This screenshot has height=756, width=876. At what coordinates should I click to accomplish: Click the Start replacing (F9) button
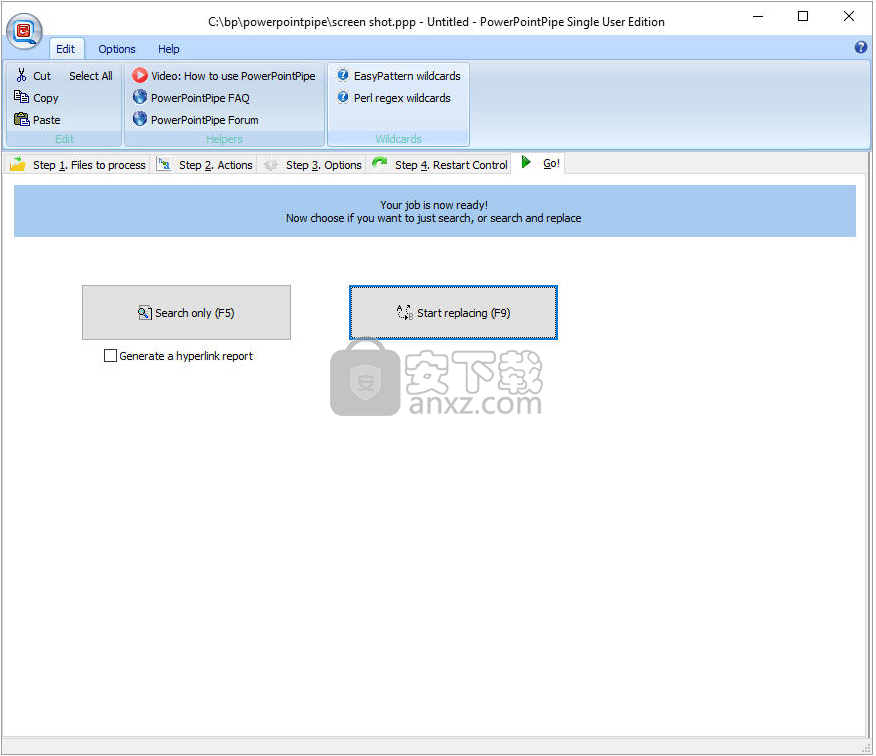click(454, 313)
